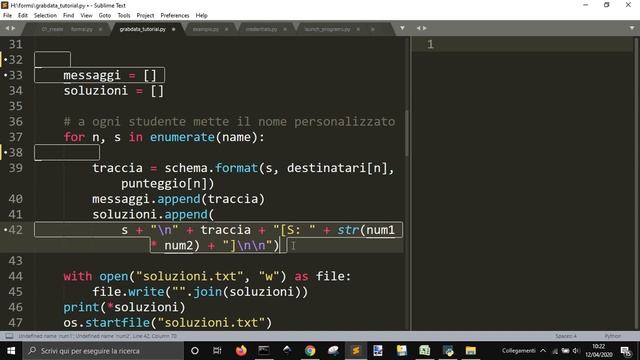
Task: Open the View menu
Action: (86, 16)
